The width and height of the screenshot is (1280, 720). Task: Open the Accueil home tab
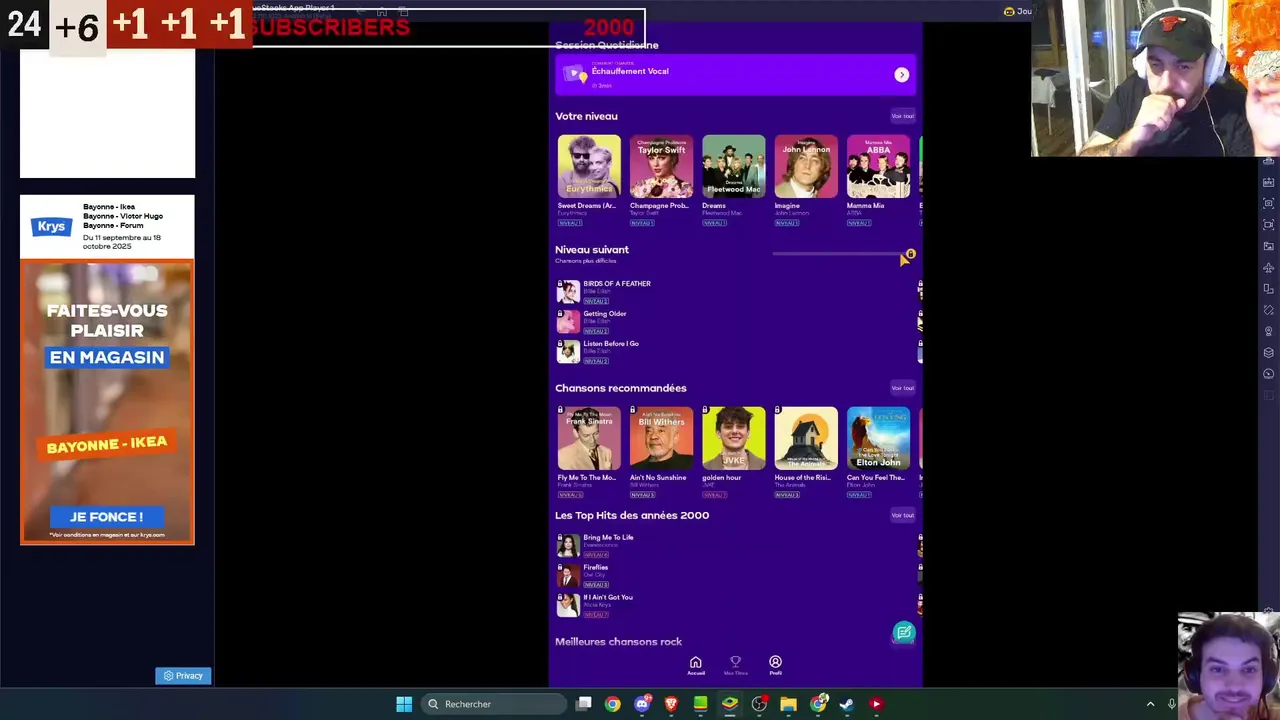point(696,665)
